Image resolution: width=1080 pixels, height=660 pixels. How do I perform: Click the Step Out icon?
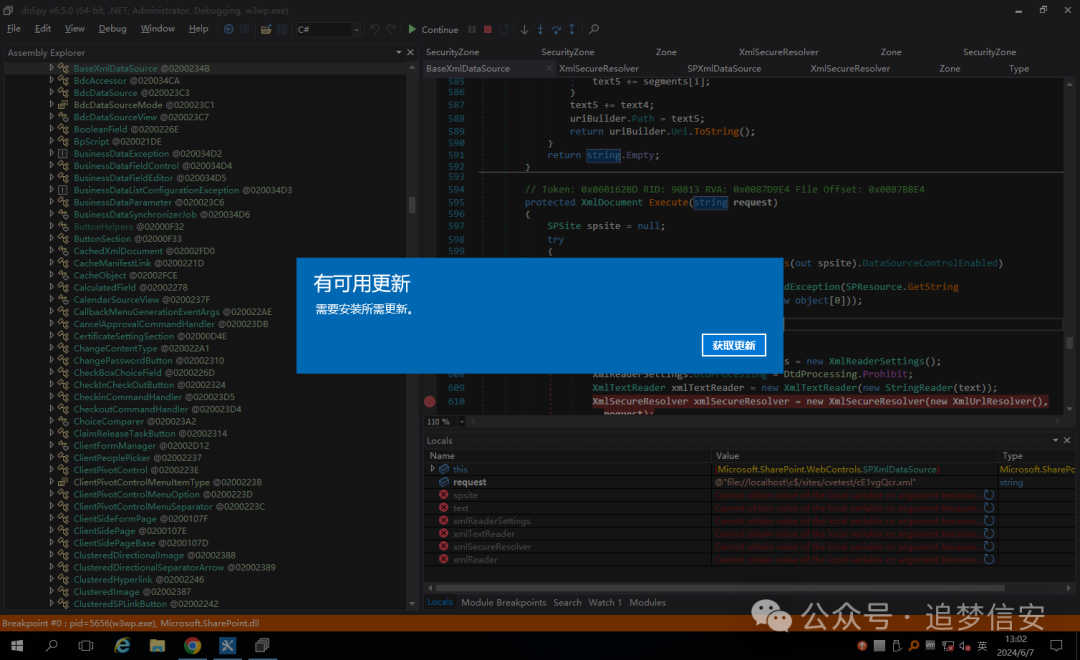(572, 29)
